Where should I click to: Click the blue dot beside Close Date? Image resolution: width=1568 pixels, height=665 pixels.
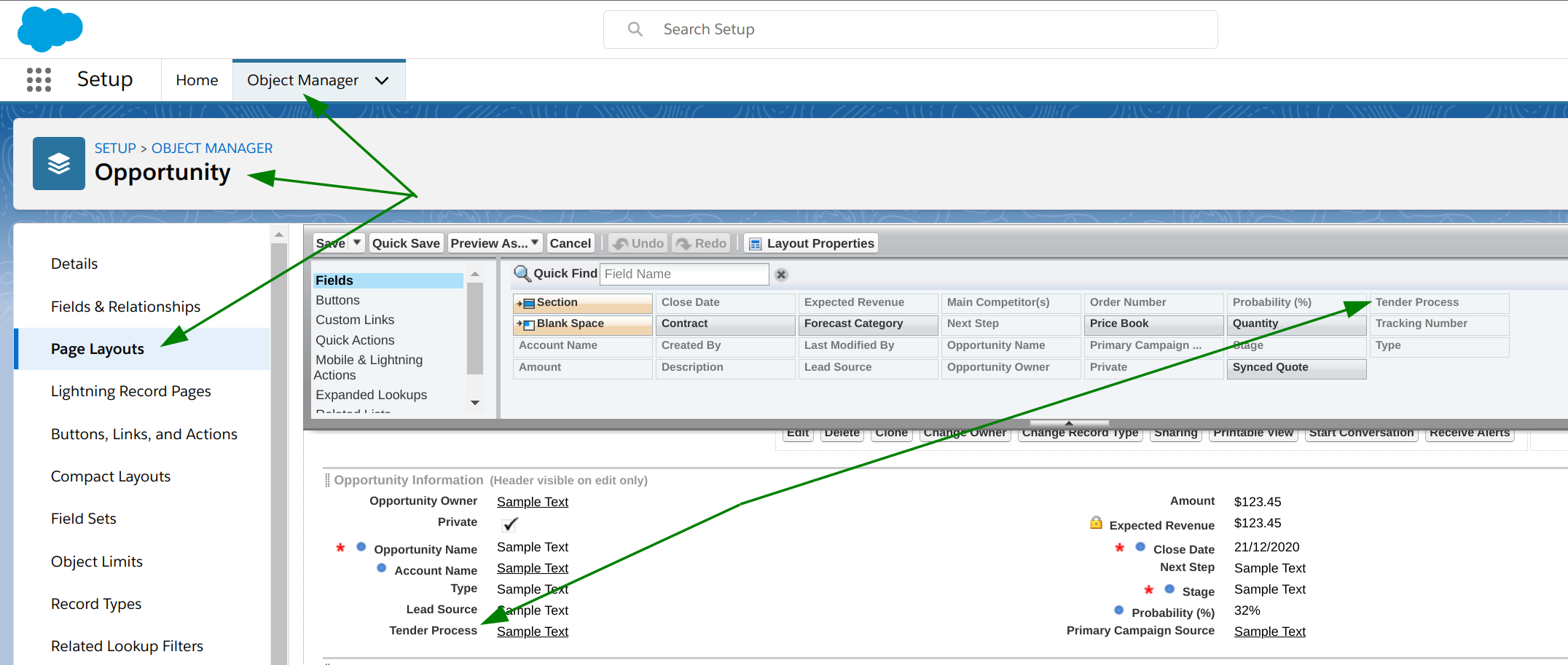[1141, 547]
